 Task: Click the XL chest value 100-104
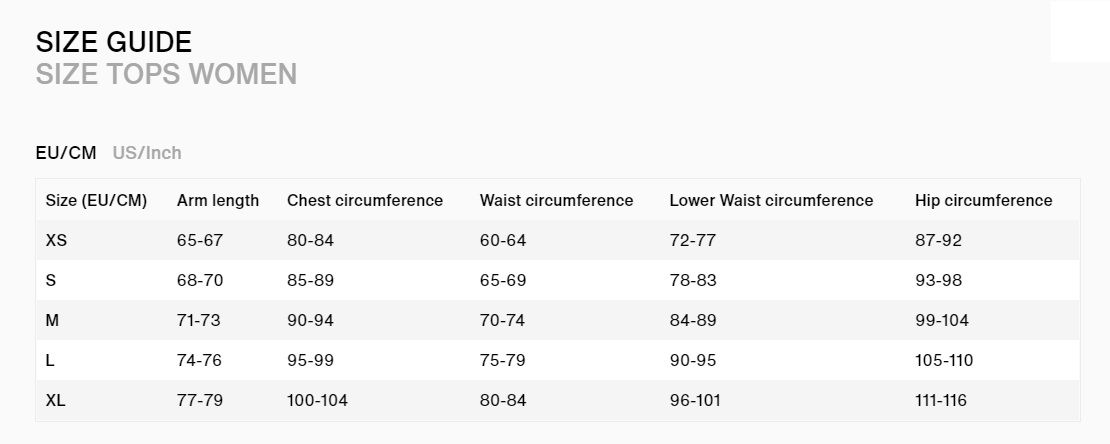(317, 401)
